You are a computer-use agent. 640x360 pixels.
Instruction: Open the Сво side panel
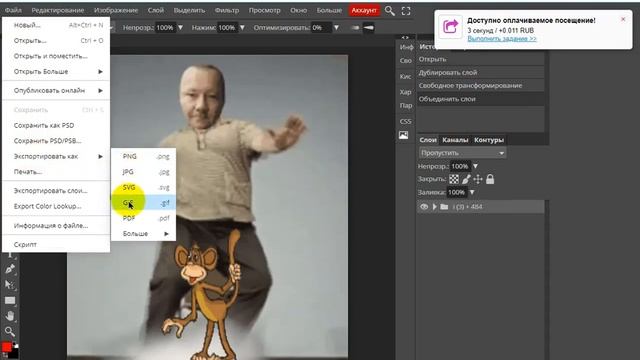[x=405, y=60]
